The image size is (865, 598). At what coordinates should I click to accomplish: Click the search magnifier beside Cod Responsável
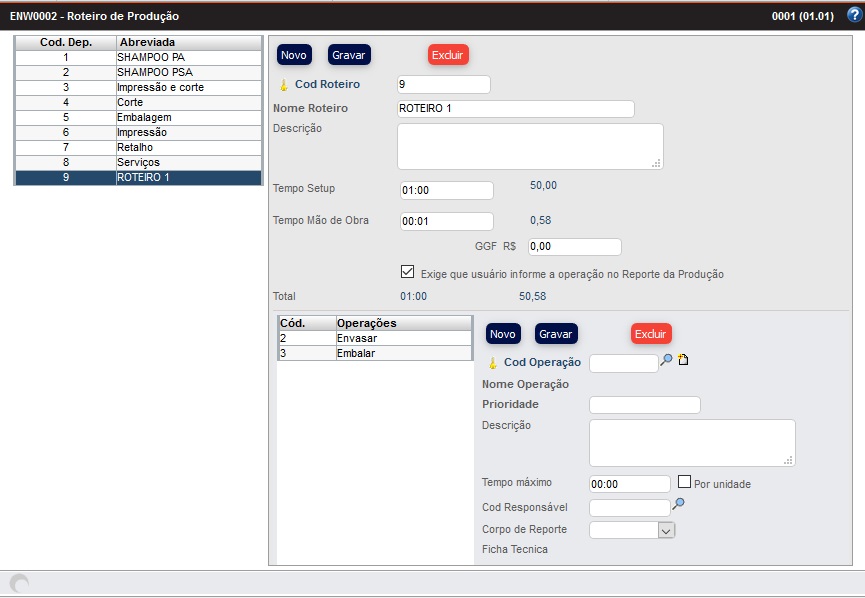click(678, 505)
